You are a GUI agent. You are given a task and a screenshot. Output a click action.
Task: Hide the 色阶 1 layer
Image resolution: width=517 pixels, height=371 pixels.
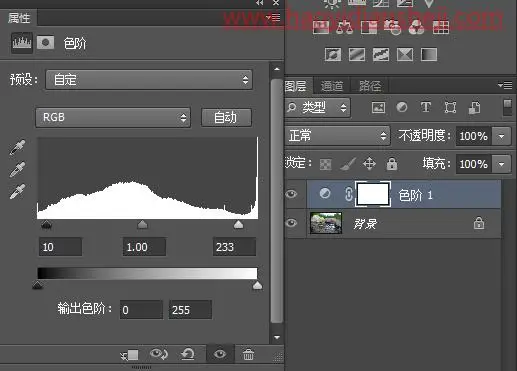[291, 194]
